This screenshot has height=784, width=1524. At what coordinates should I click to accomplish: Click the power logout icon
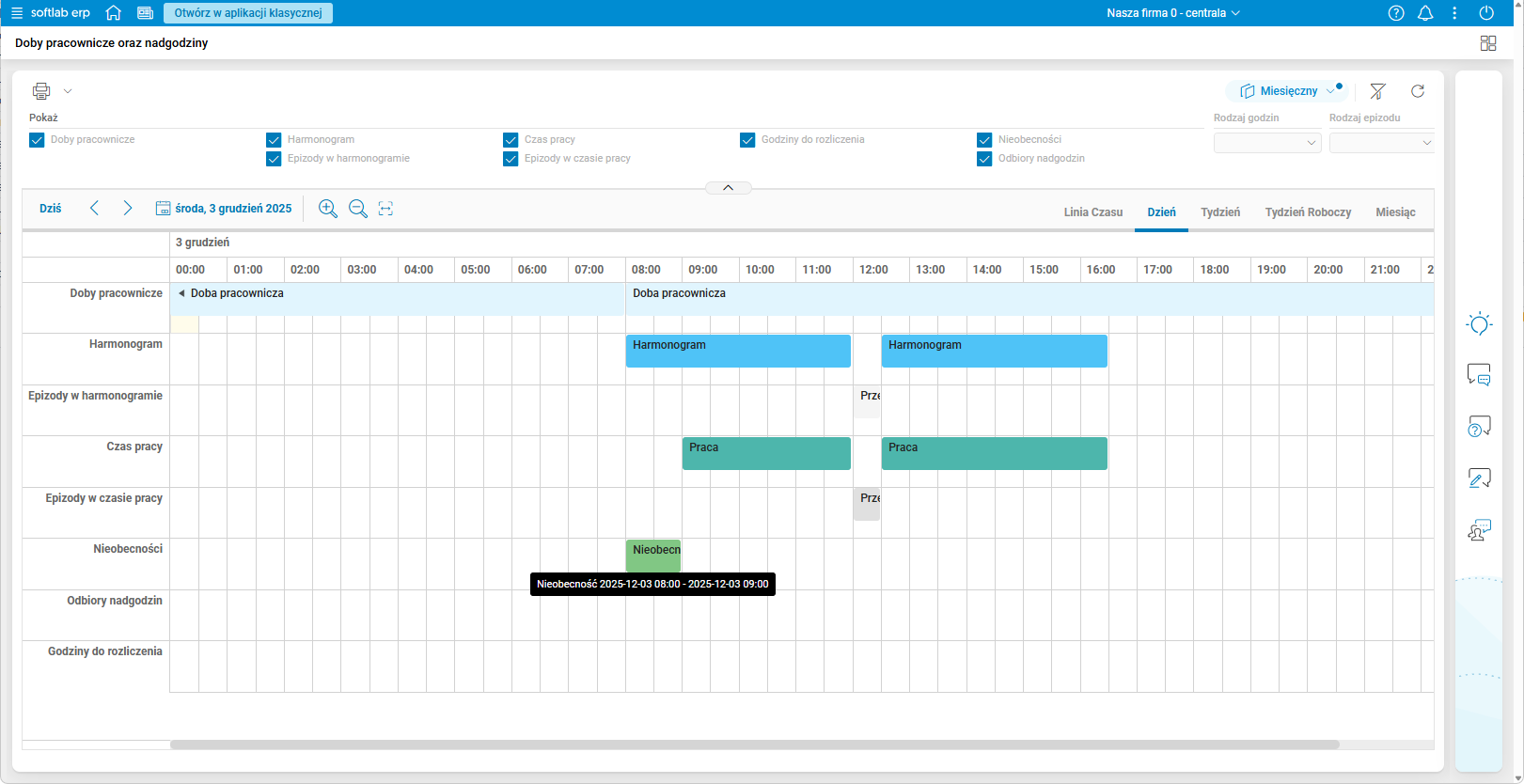click(x=1486, y=13)
